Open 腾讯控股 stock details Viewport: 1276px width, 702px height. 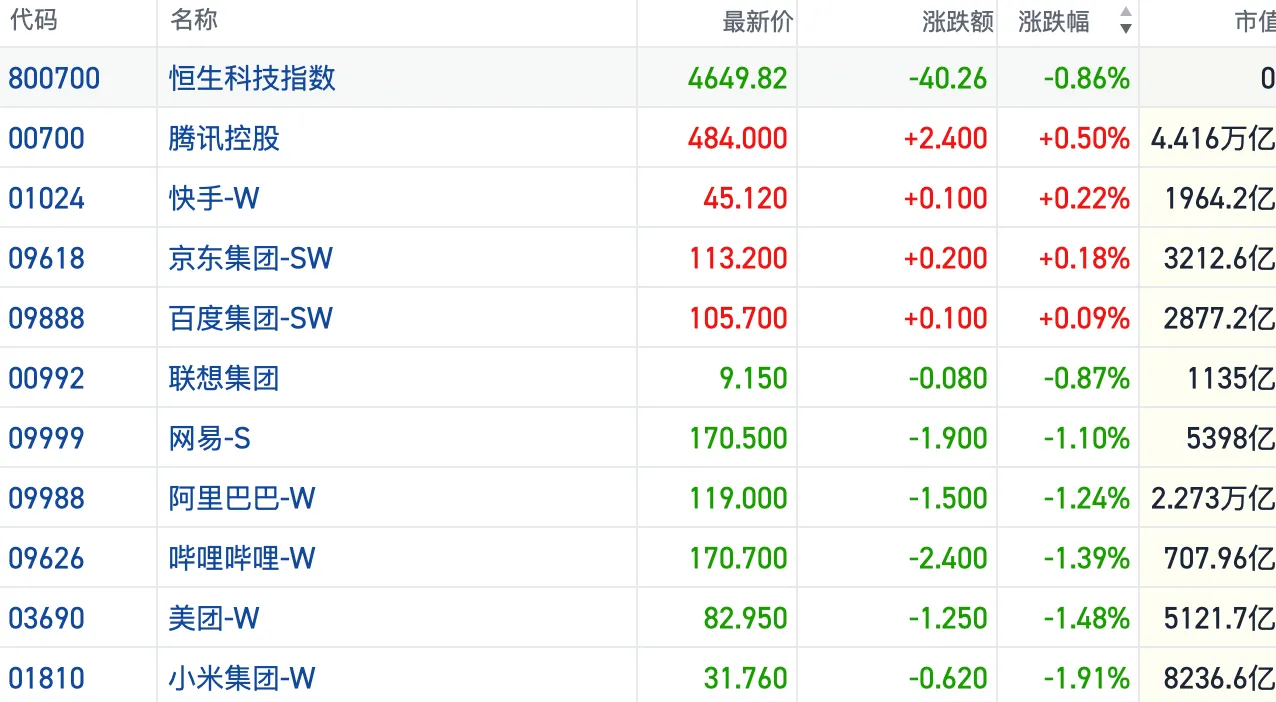point(224,138)
